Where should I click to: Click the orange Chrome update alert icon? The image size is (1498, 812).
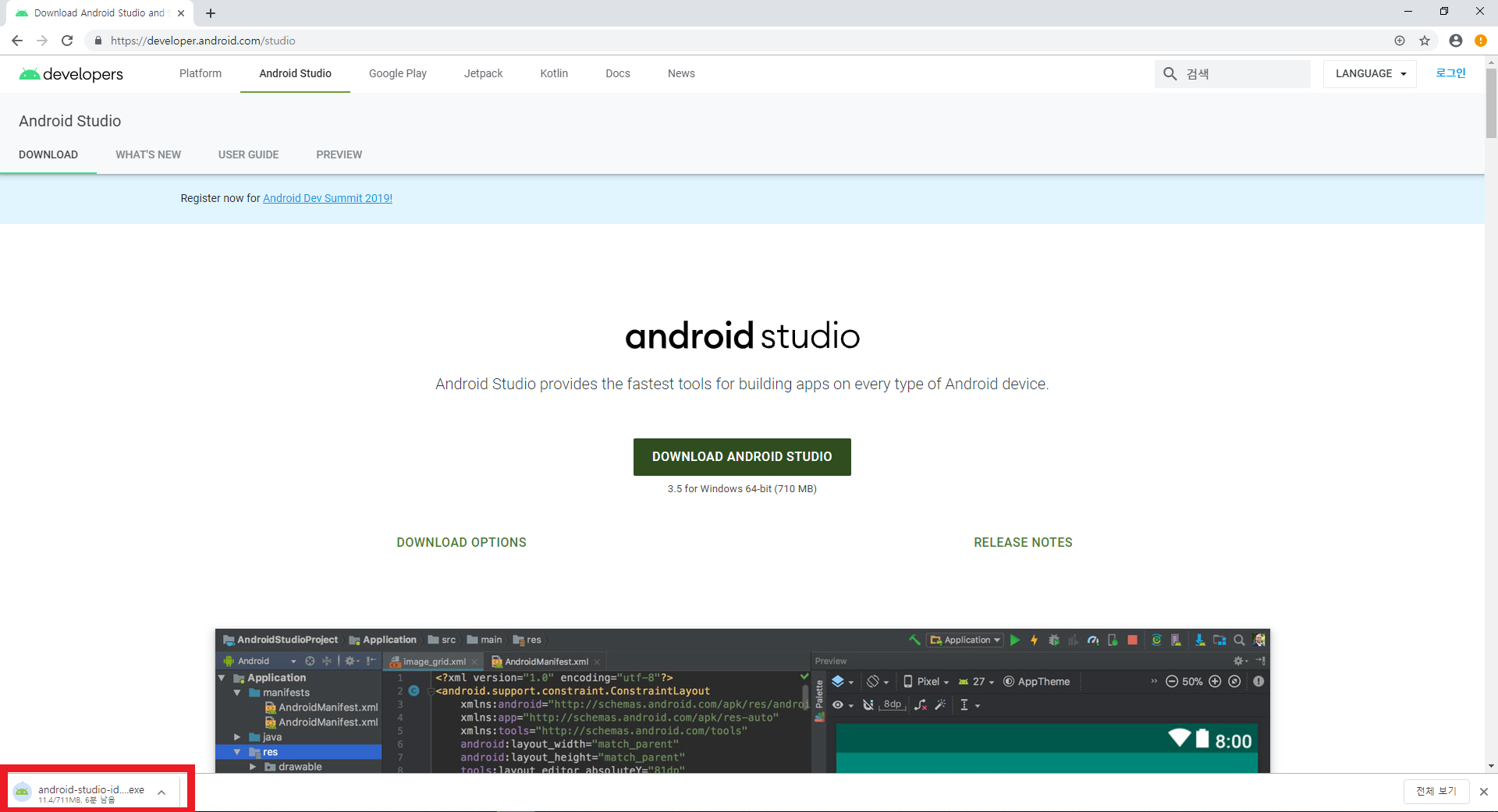1481,41
